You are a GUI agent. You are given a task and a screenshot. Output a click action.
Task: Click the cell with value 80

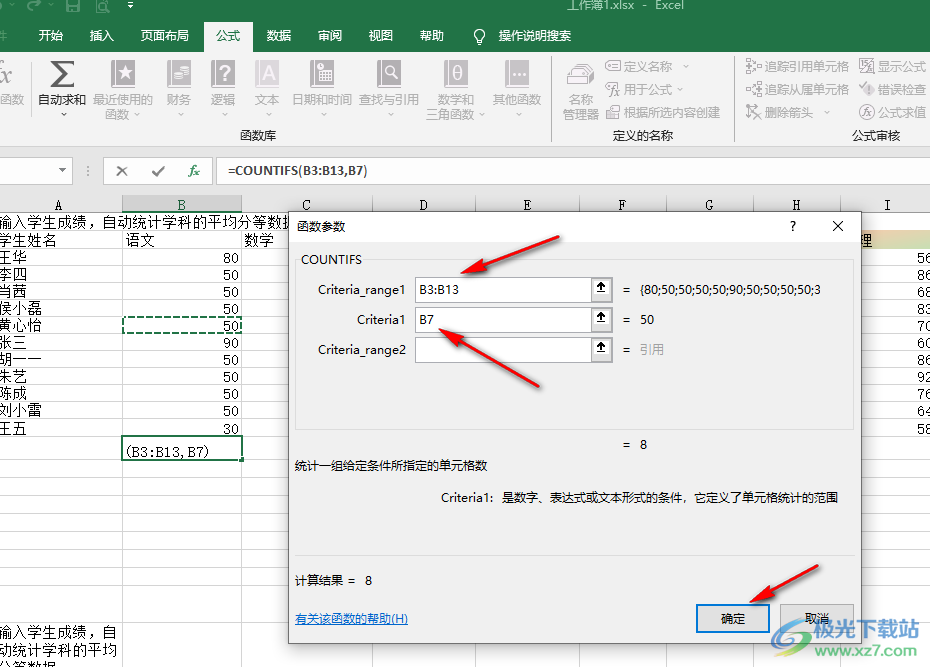coord(182,257)
